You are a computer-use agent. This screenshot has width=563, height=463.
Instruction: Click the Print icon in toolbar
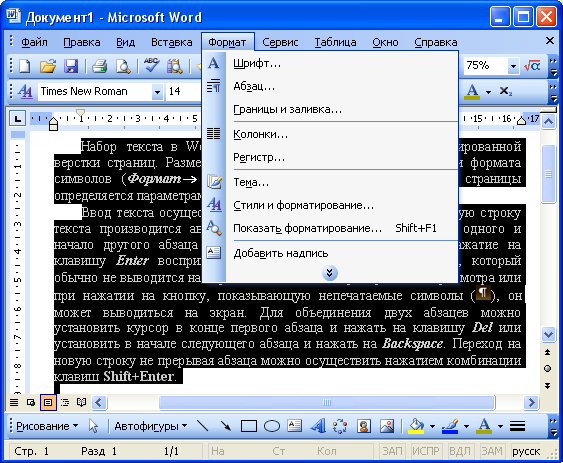click(99, 66)
